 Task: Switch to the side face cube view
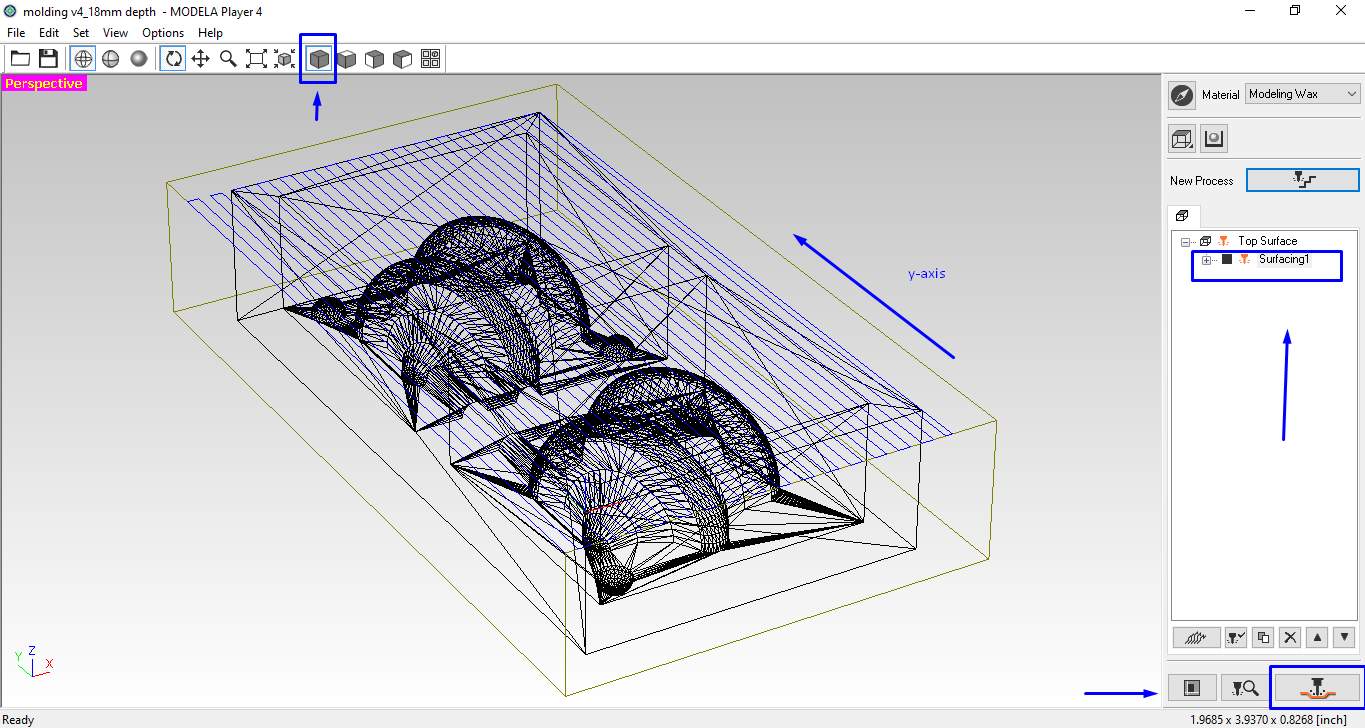tap(402, 59)
